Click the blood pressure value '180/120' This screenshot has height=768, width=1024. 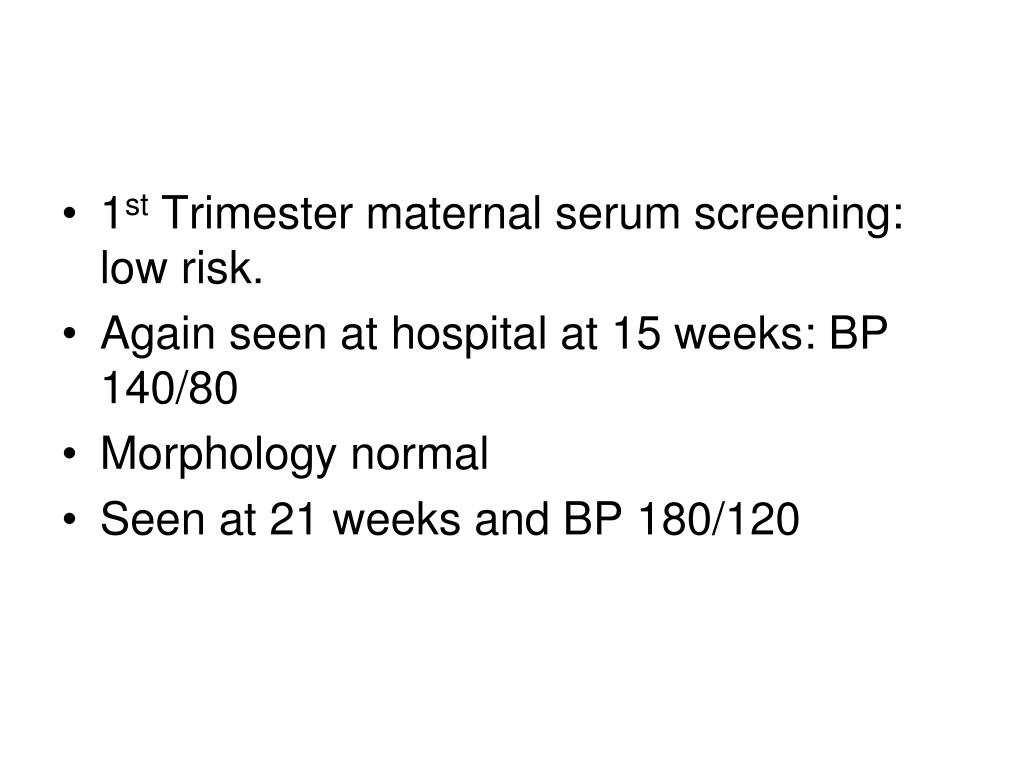click(x=718, y=520)
